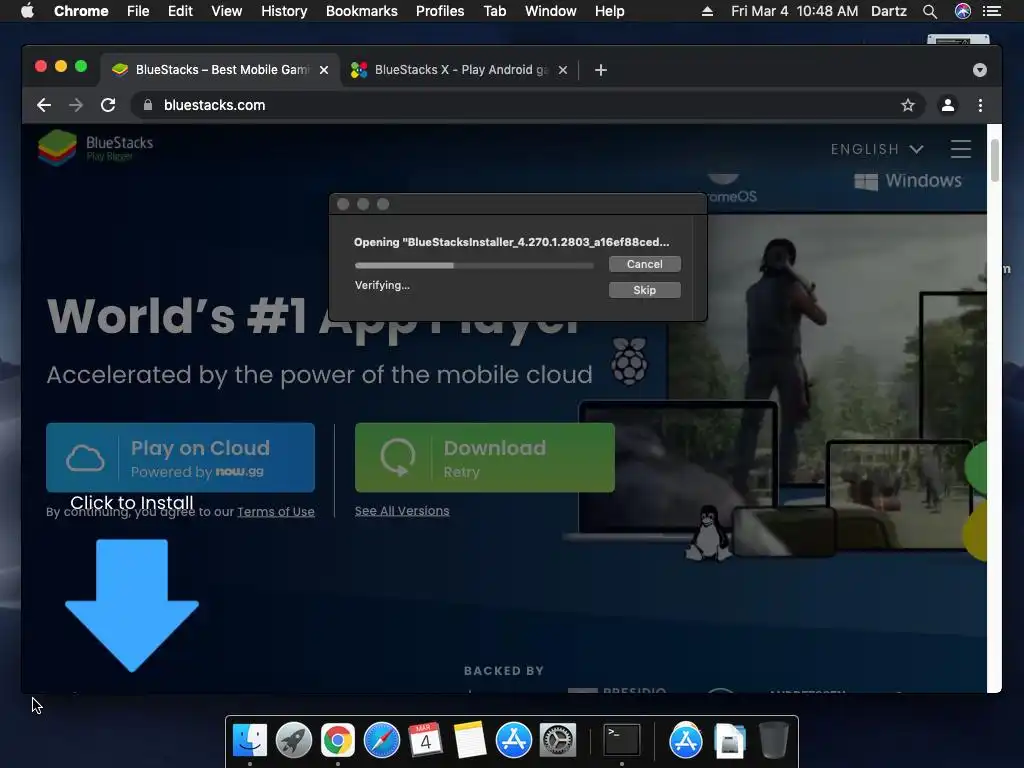The image size is (1024, 768).
Task: Switch to the BlueStacks – Best Mobile Gaming tab
Action: [220, 70]
